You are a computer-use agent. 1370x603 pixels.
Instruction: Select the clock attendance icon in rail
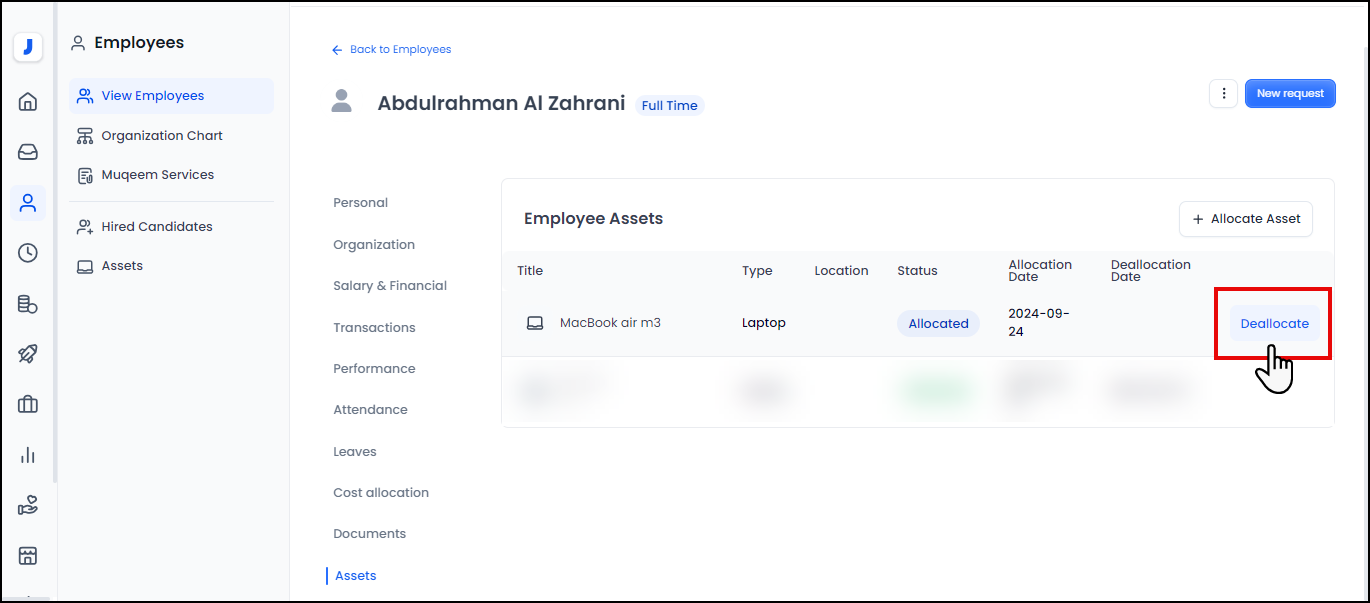point(28,253)
